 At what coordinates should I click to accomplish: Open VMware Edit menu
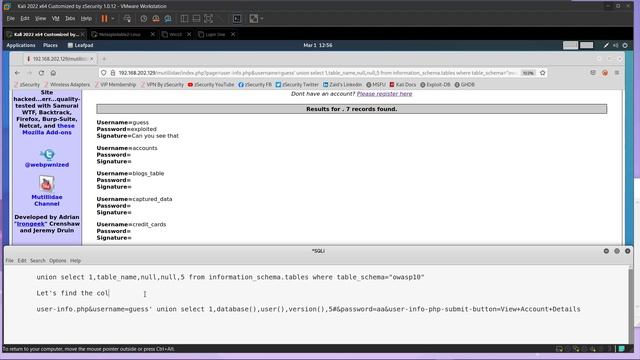25,18
